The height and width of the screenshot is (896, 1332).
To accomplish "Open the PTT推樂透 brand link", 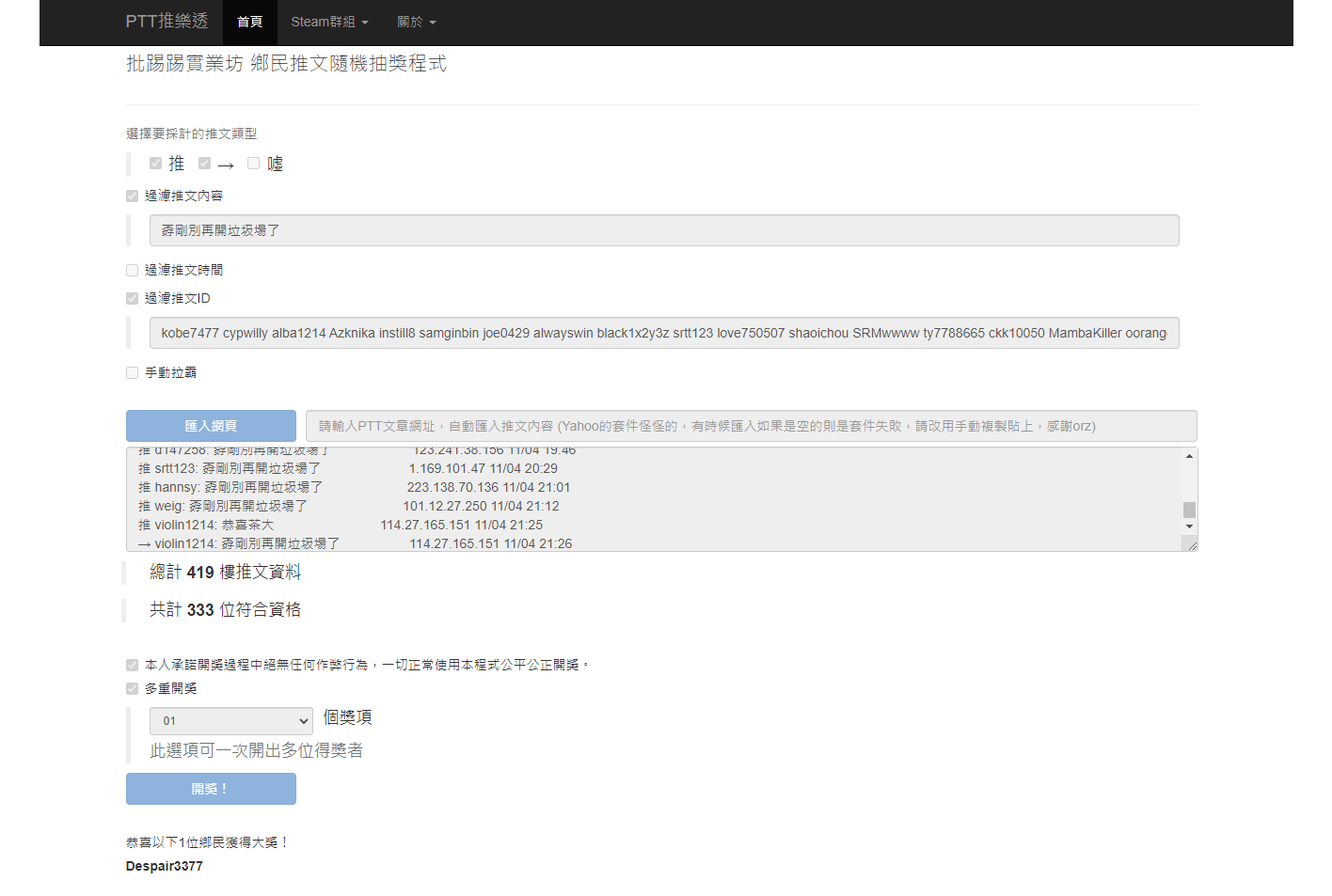I will [166, 22].
